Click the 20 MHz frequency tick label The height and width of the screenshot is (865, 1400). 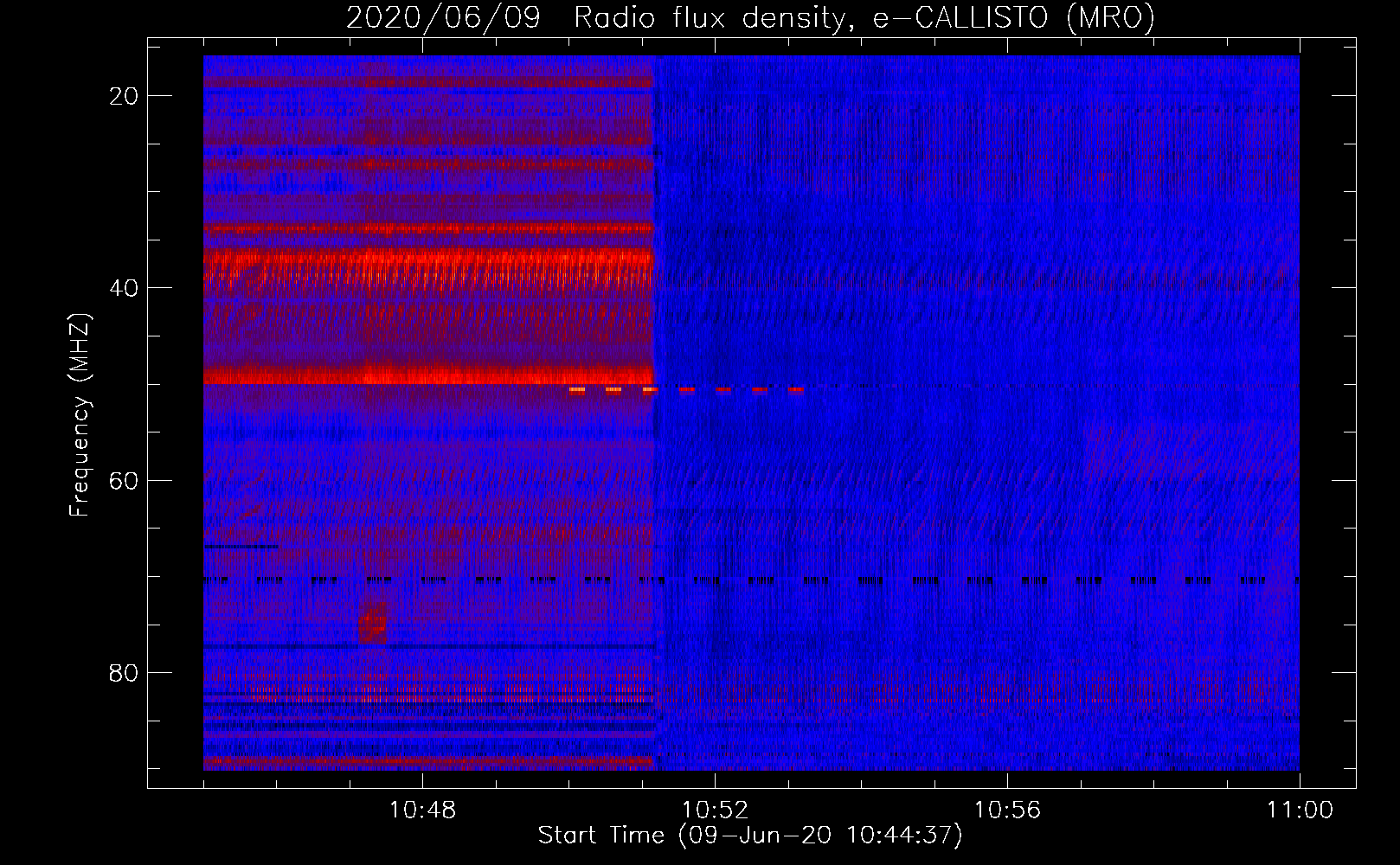pos(124,96)
